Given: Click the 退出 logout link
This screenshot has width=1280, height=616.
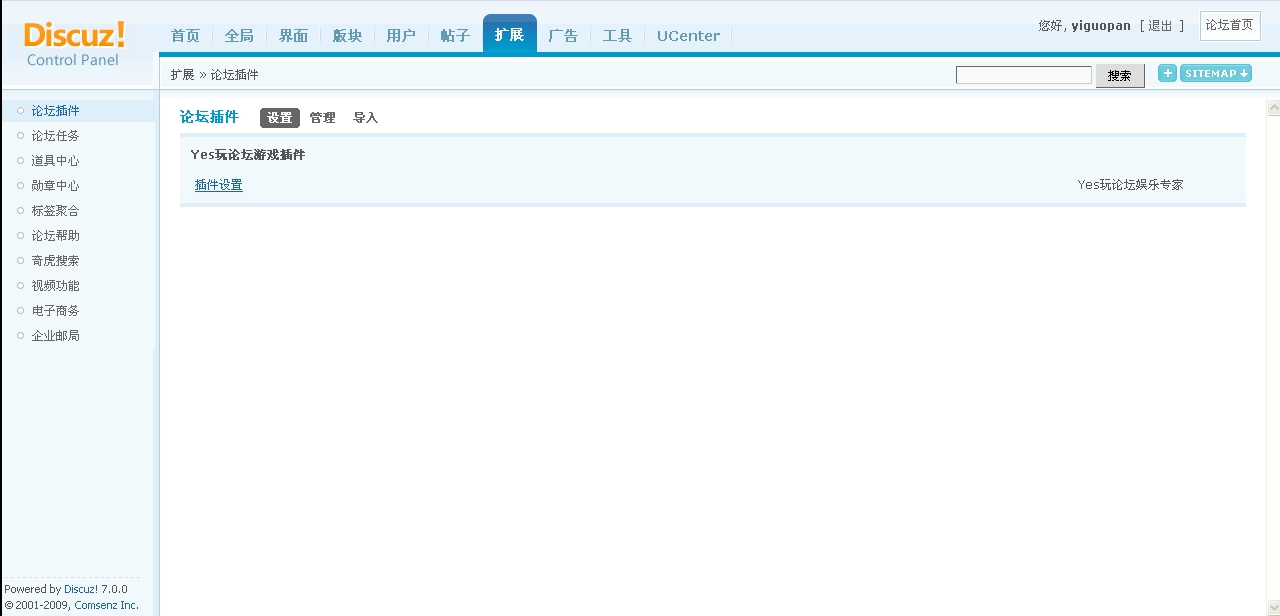Looking at the screenshot, I should pos(1160,26).
